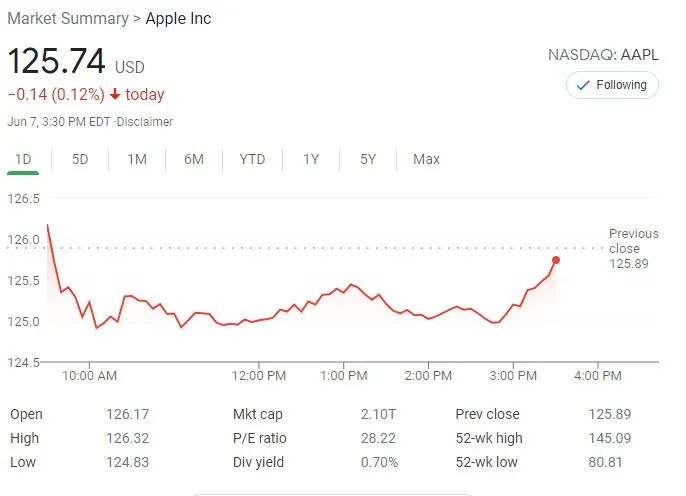Click the 52-wk high value 145.09
Viewport: 686px width, 496px height.
point(610,438)
